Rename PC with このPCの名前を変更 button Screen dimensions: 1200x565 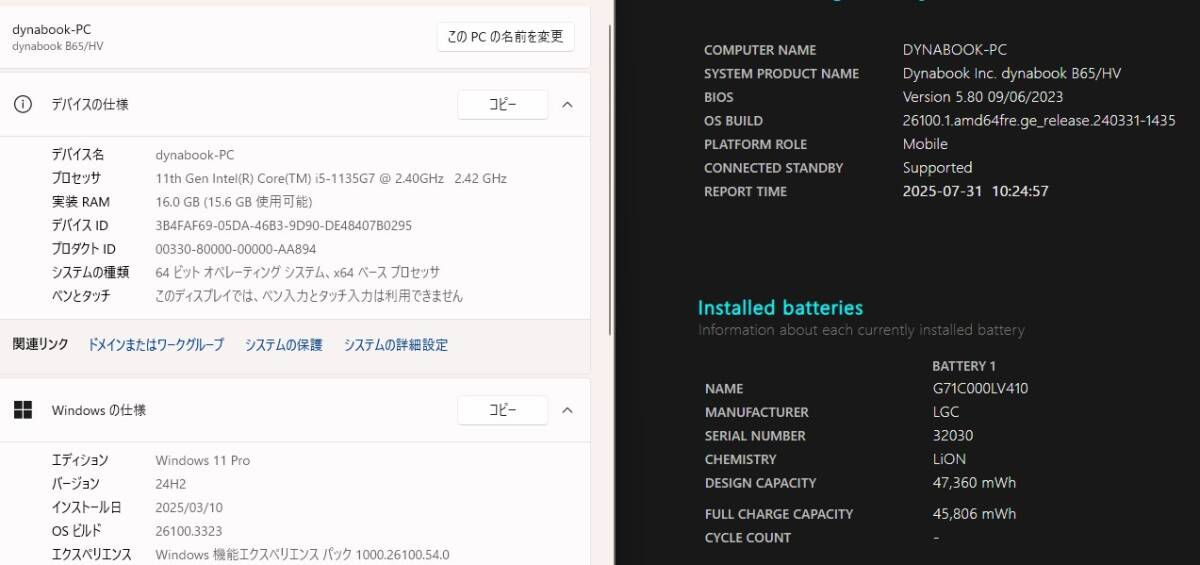click(x=506, y=37)
